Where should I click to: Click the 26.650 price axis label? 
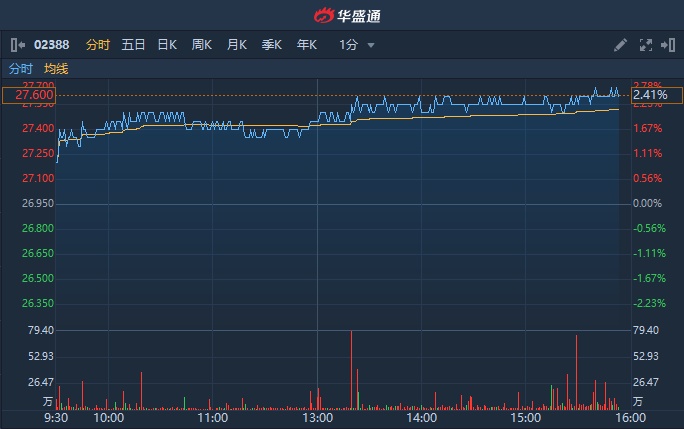click(38, 253)
